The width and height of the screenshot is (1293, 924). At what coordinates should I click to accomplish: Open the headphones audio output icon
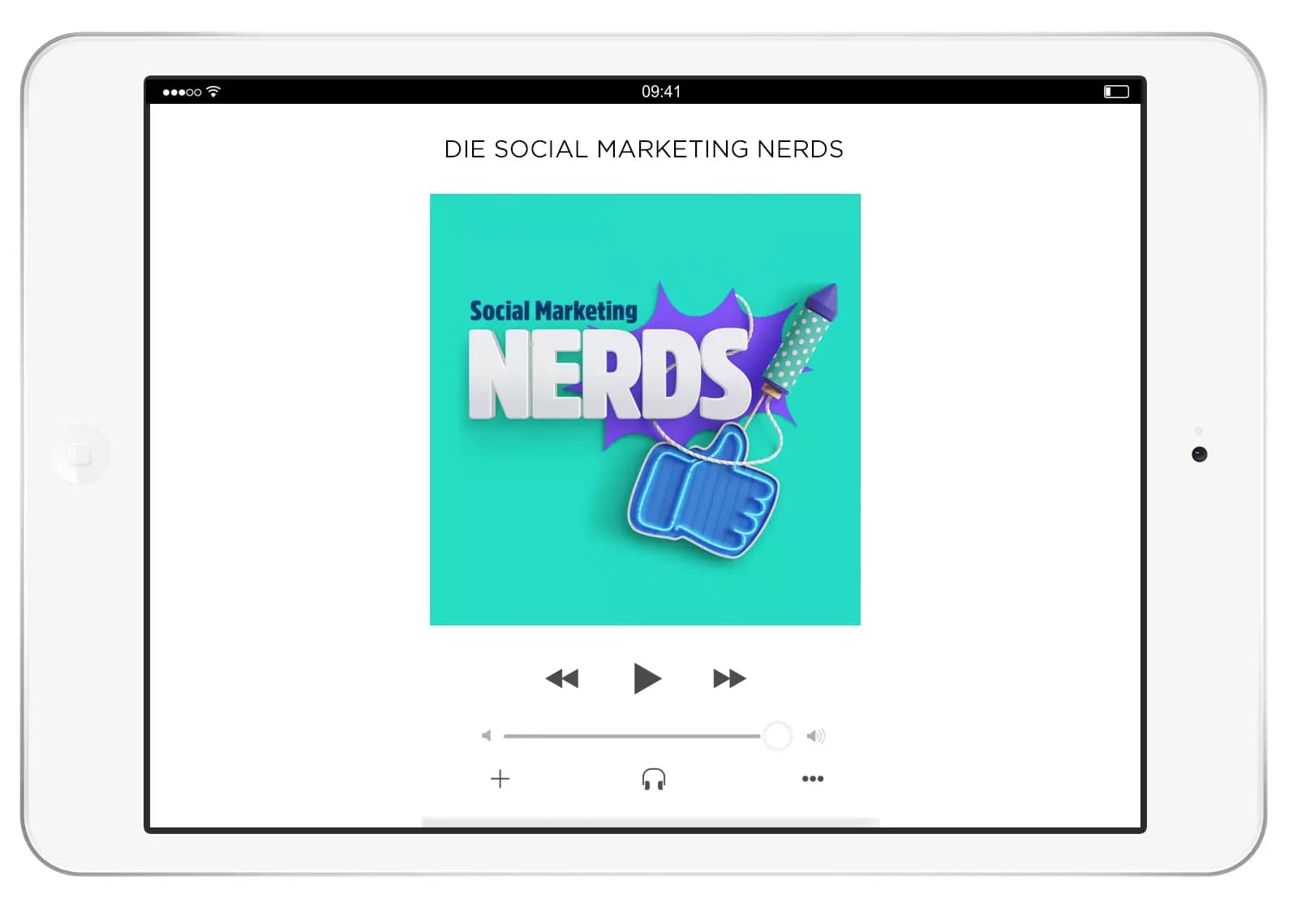654,779
